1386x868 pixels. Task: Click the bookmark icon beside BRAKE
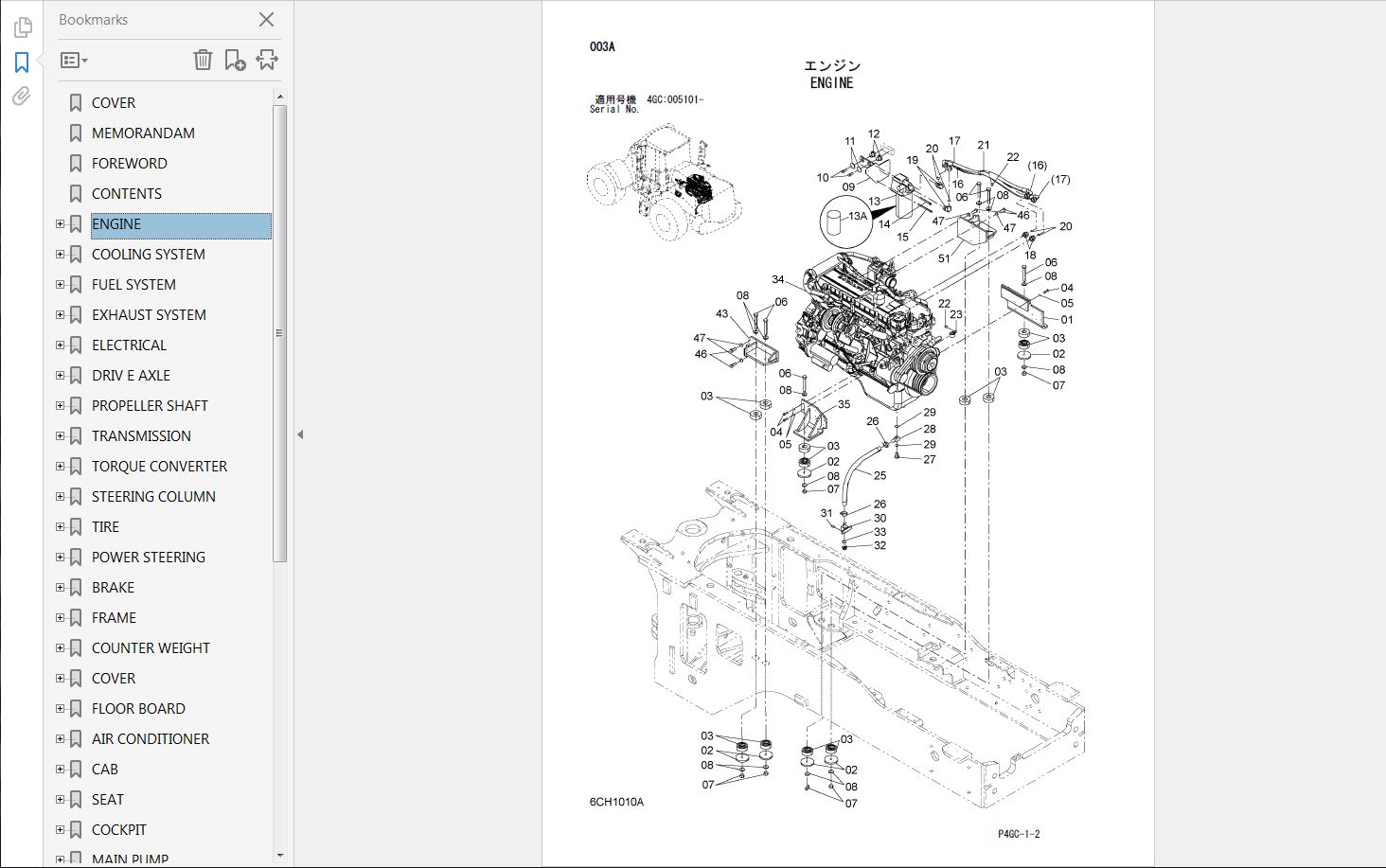(x=77, y=588)
